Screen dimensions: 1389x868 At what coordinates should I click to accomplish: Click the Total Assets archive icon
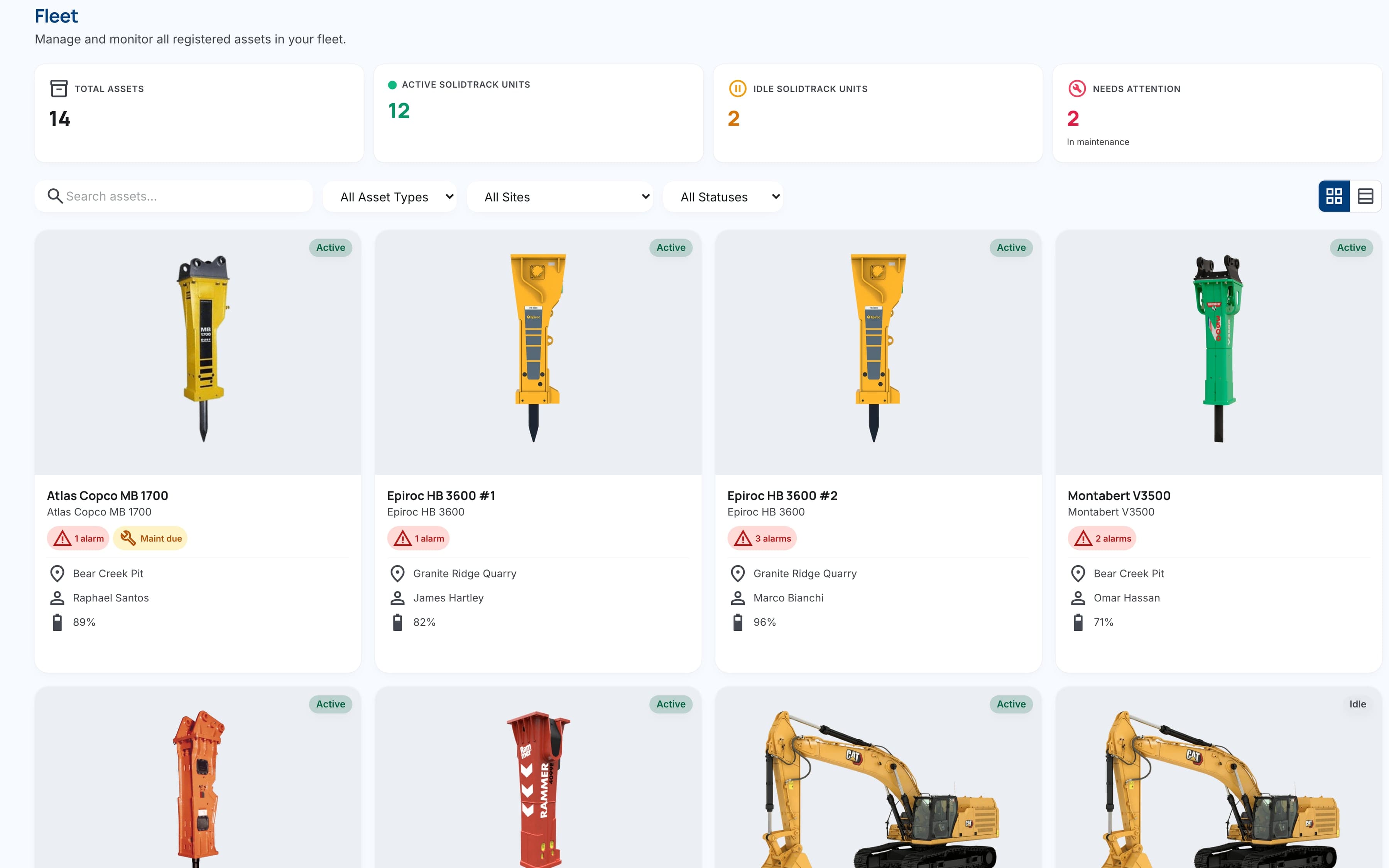click(59, 88)
